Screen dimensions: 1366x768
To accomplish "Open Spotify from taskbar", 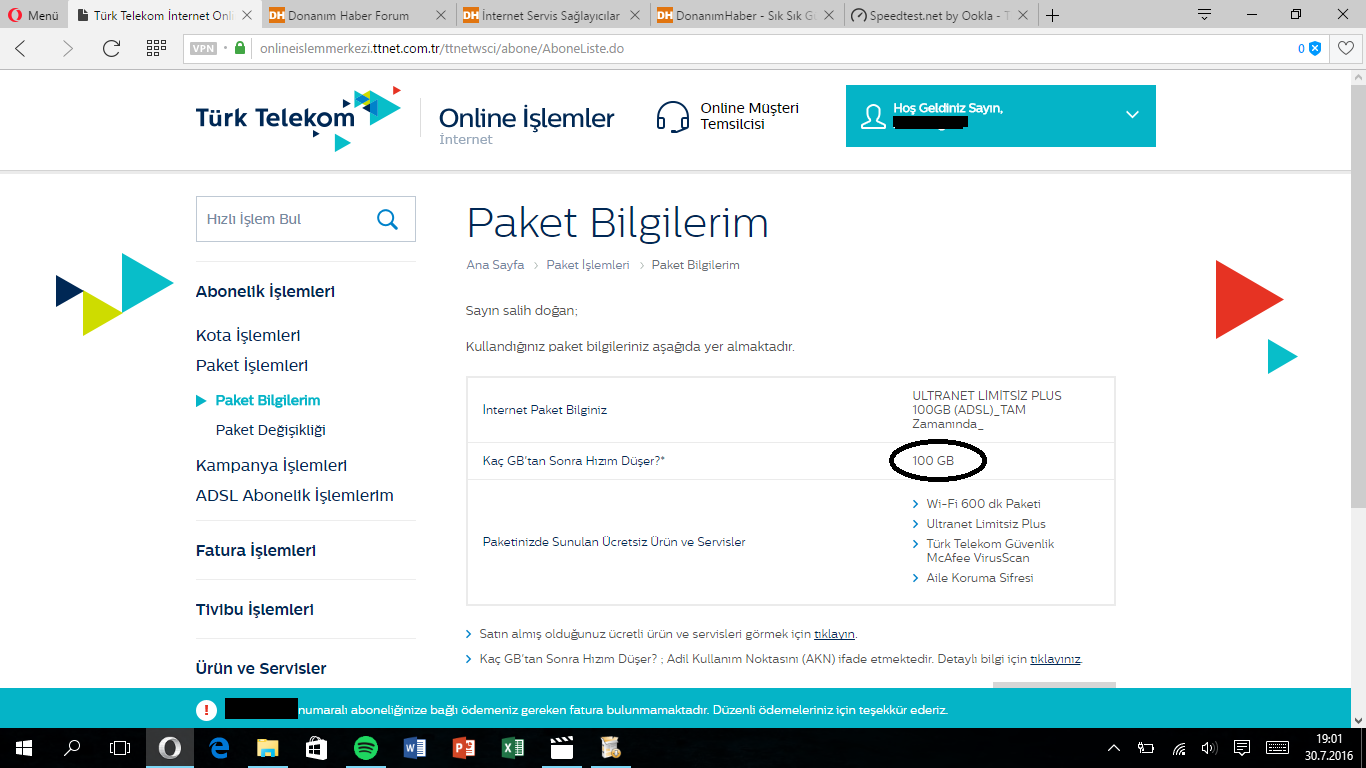I will tap(366, 747).
